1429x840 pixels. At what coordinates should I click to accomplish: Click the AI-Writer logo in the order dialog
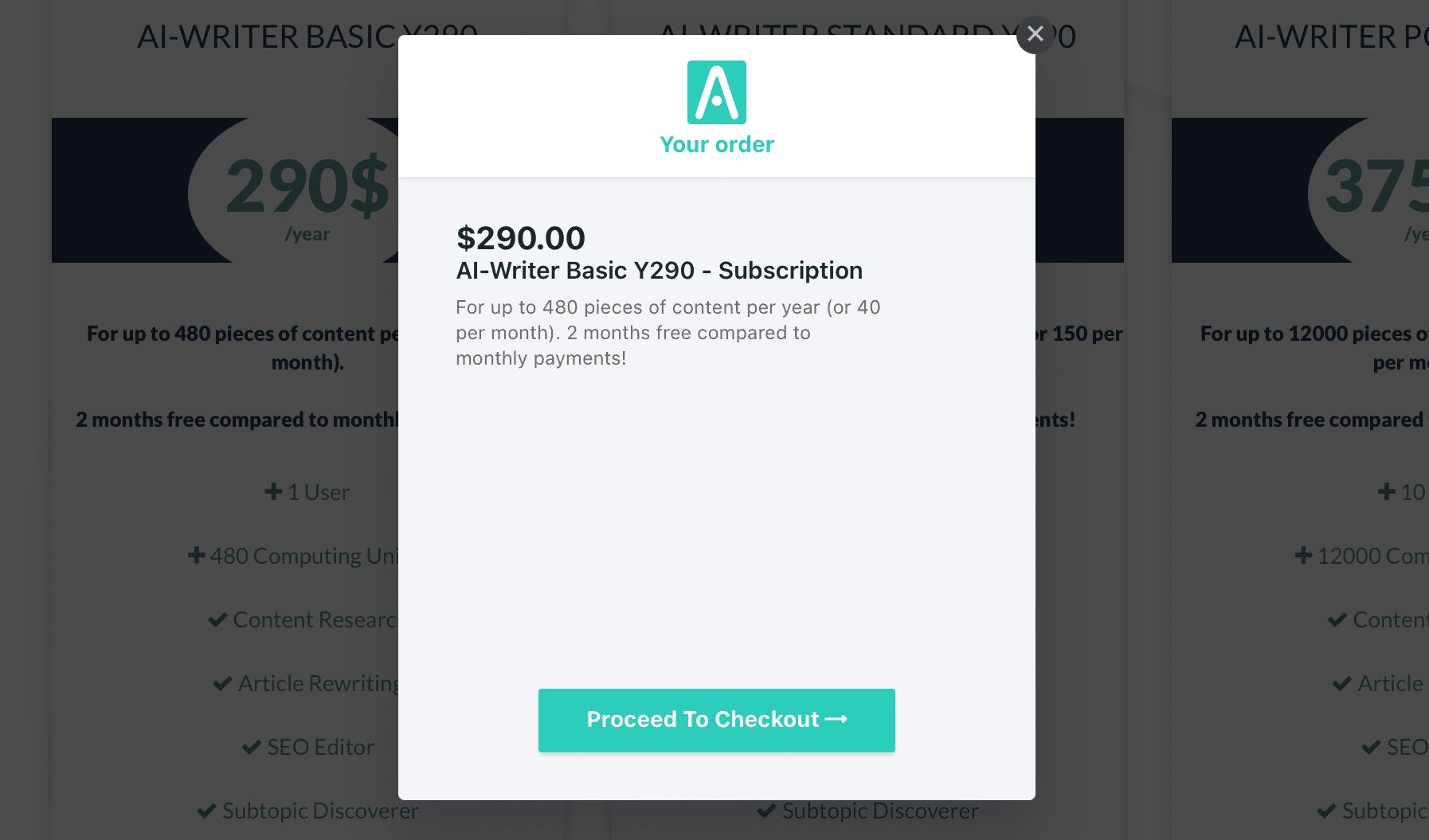click(x=717, y=92)
